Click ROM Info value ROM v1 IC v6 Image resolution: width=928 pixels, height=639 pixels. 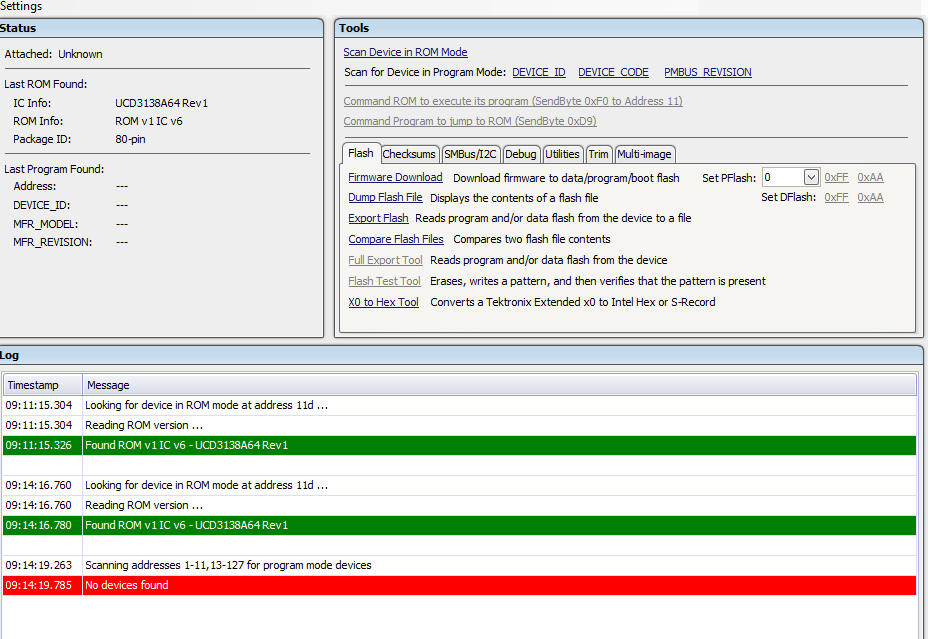(x=149, y=121)
